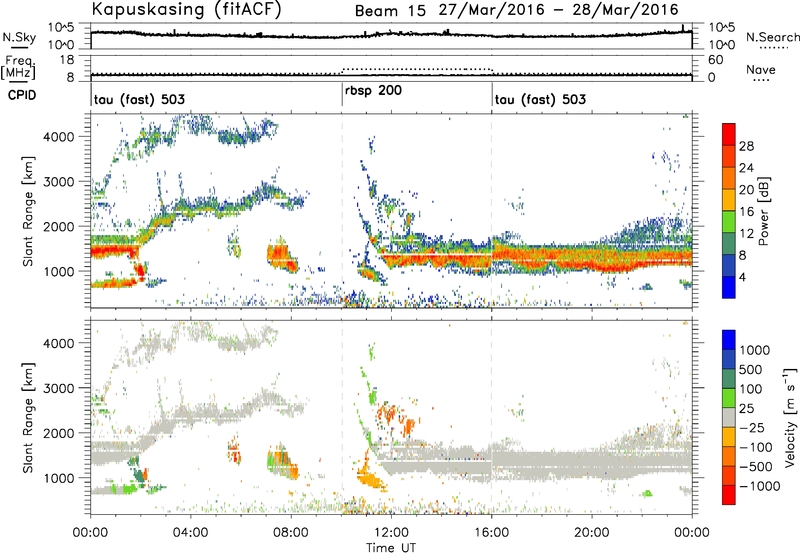
Task: Select the Freq. [MHz] axis label
Action: [x=18, y=67]
